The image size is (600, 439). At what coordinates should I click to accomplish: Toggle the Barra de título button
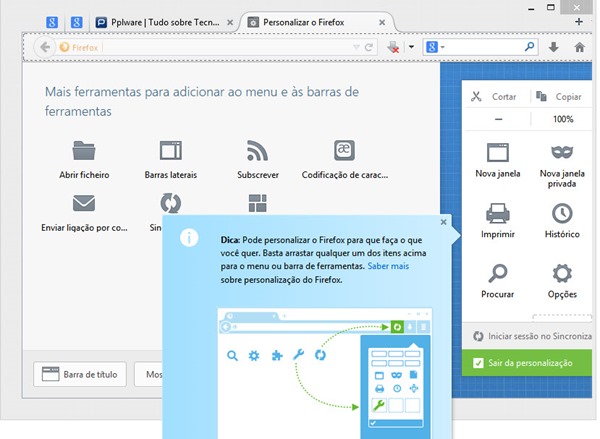(x=80, y=374)
